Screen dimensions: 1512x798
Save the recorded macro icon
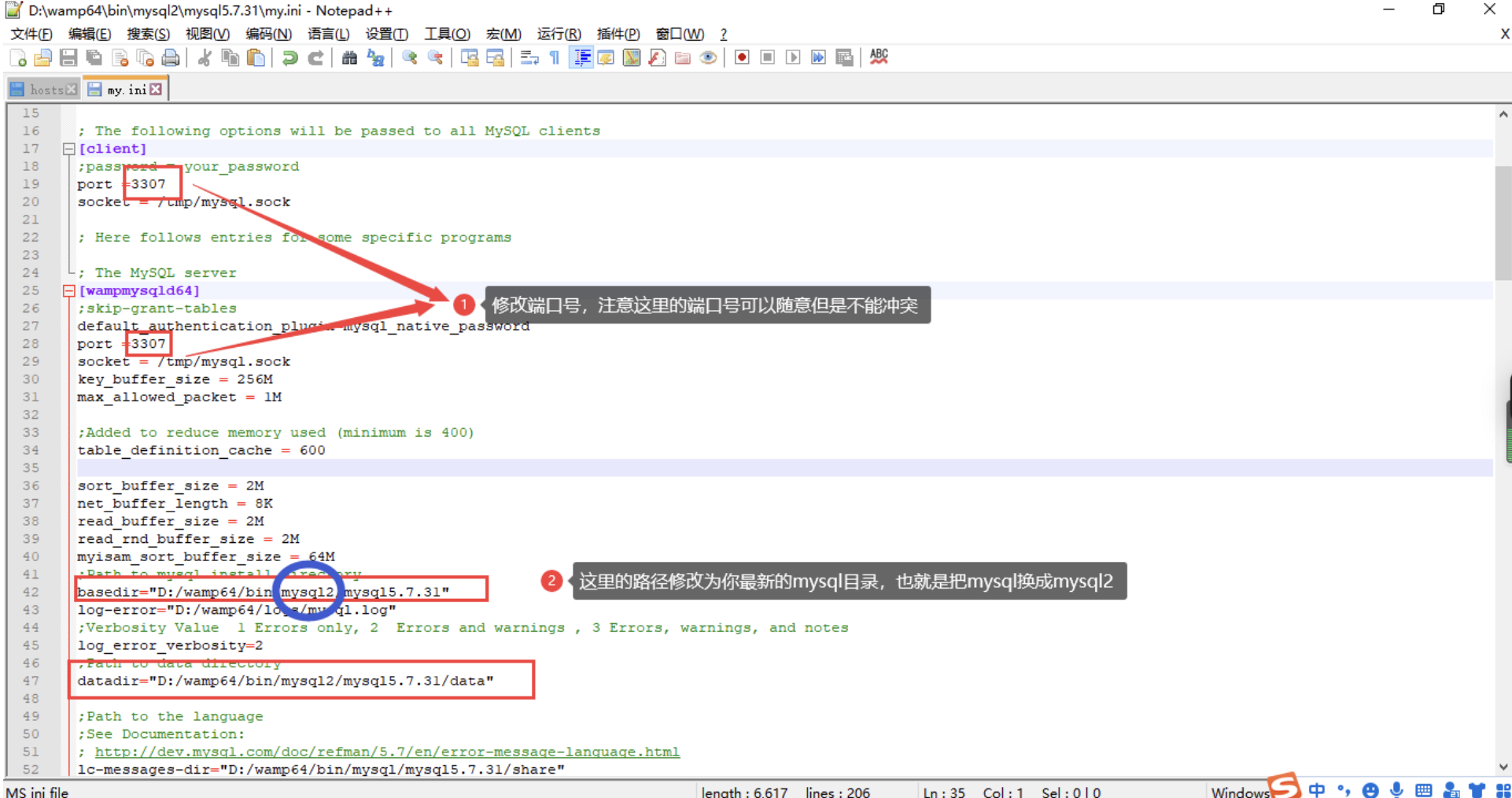coord(844,57)
